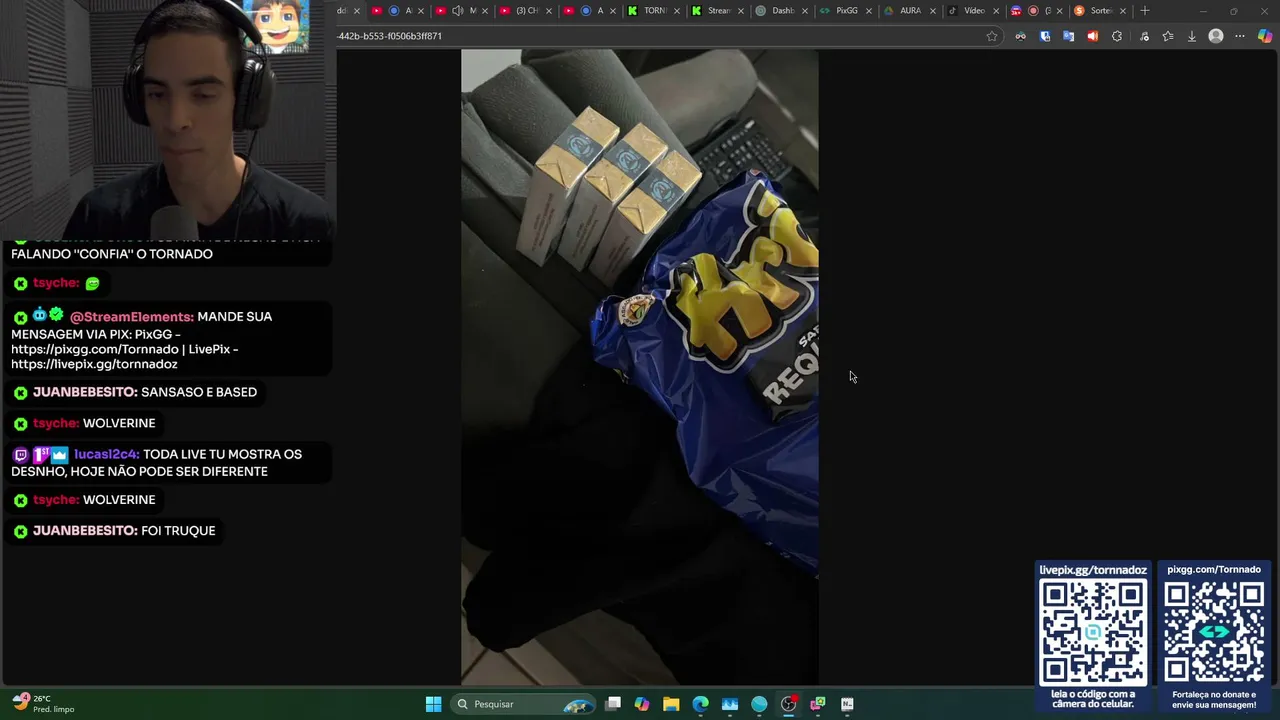Click the @StreamElements username in chat

(132, 317)
